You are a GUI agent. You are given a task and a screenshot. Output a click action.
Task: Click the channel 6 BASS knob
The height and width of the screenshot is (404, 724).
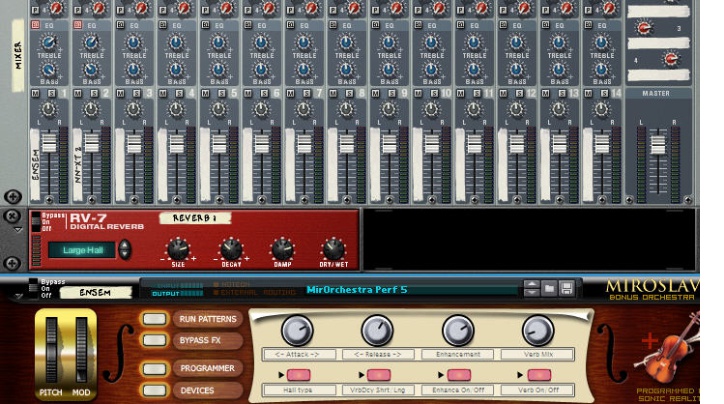pos(261,70)
